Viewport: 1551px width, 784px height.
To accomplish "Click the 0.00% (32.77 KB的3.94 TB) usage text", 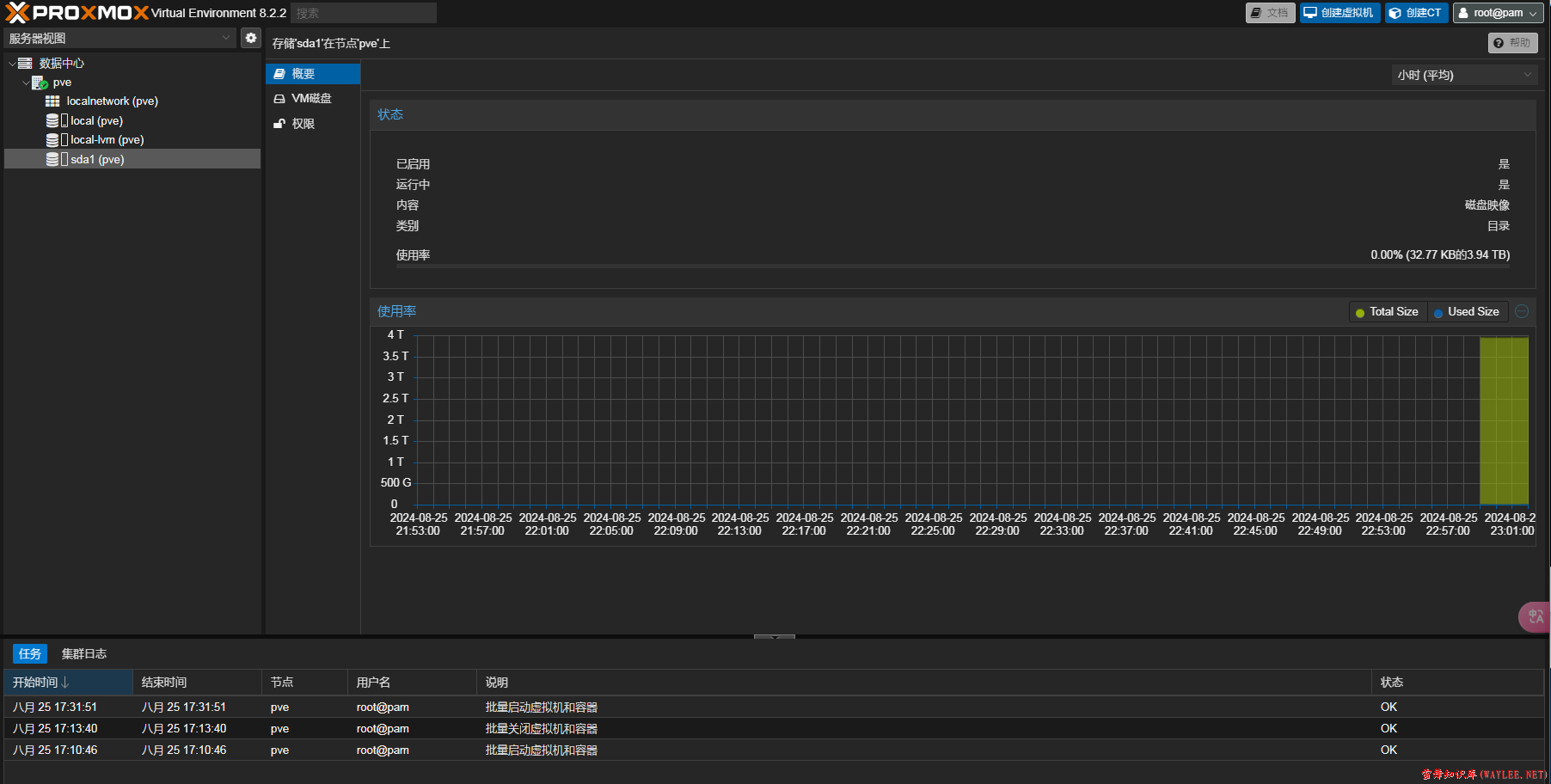I will coord(1440,255).
